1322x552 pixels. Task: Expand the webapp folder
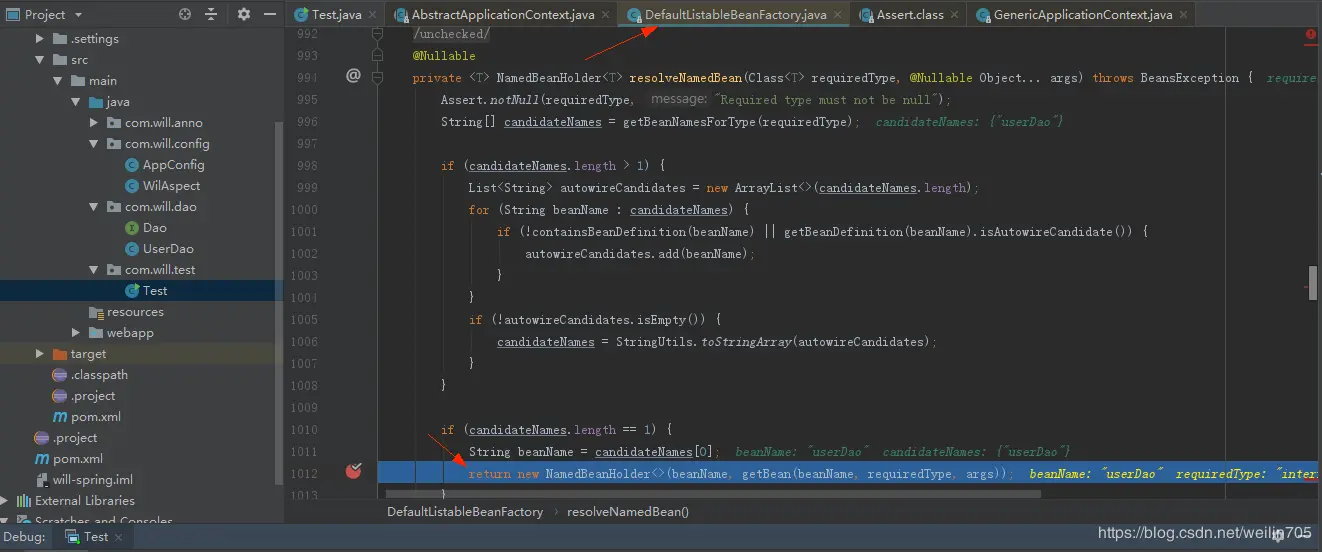point(76,333)
